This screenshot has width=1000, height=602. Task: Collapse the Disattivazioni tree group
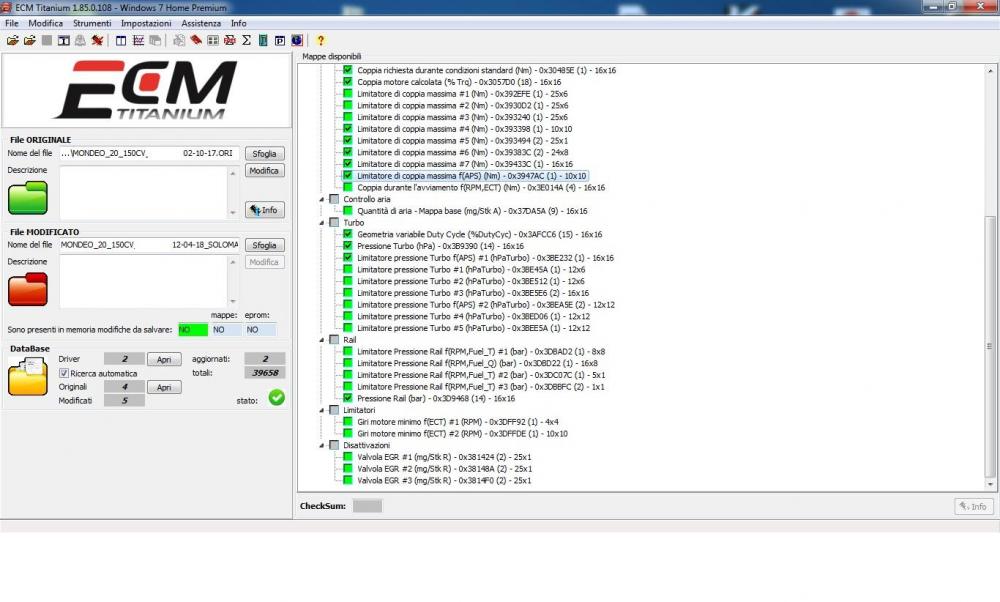tap(323, 445)
